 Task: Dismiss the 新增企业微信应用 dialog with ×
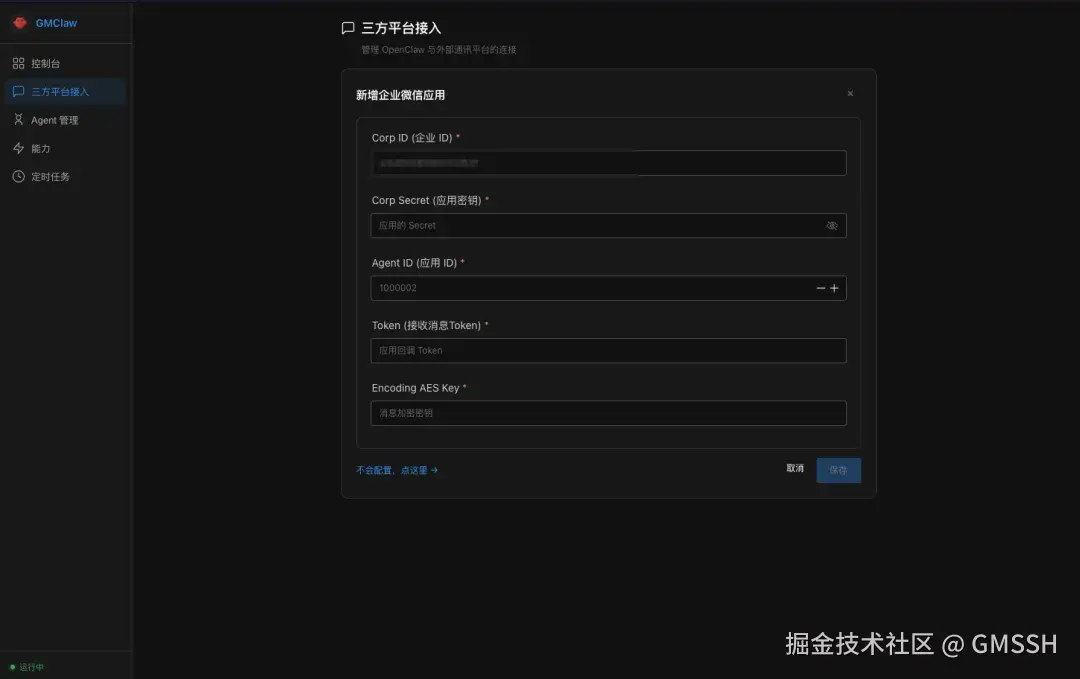[x=850, y=93]
